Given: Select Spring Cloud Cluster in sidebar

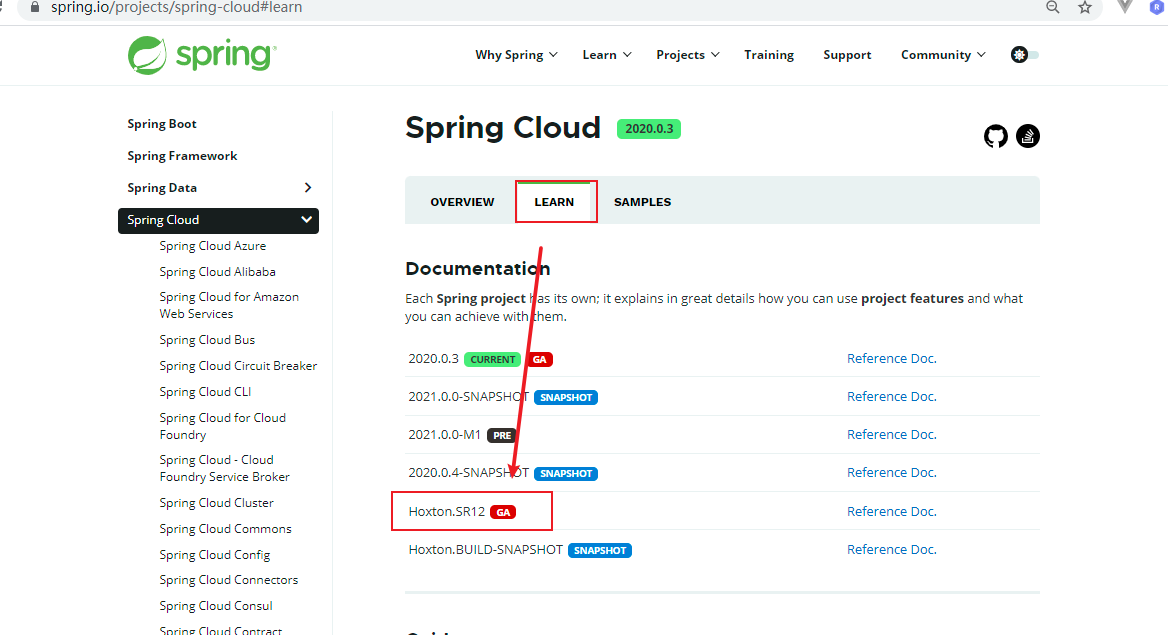Looking at the screenshot, I should click(x=216, y=503).
